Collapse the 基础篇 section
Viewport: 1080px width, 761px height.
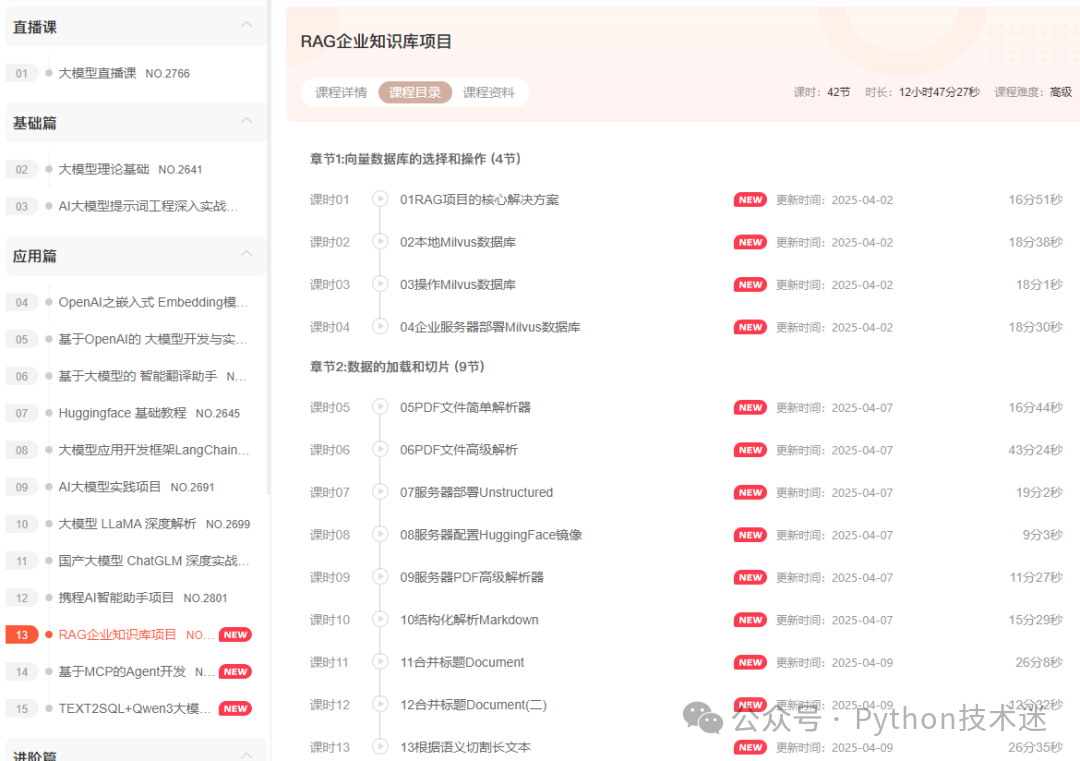click(246, 121)
